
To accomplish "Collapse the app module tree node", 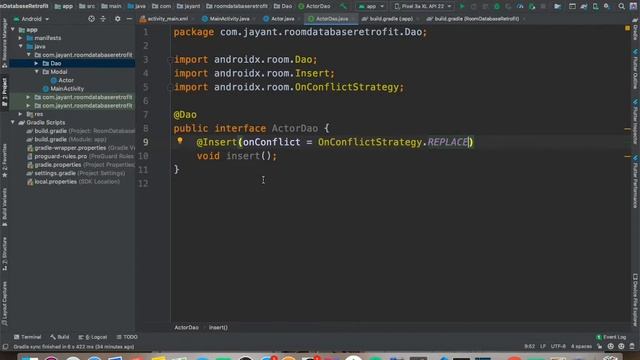I will pos(13,30).
